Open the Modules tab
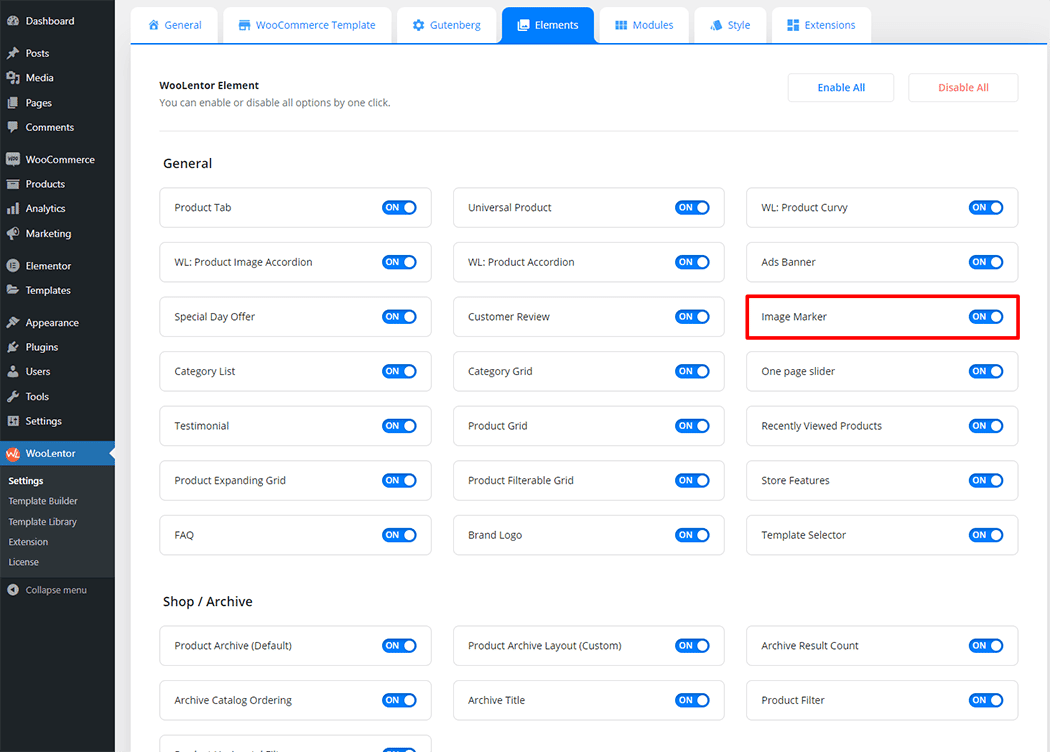The height and width of the screenshot is (752, 1050). click(644, 25)
